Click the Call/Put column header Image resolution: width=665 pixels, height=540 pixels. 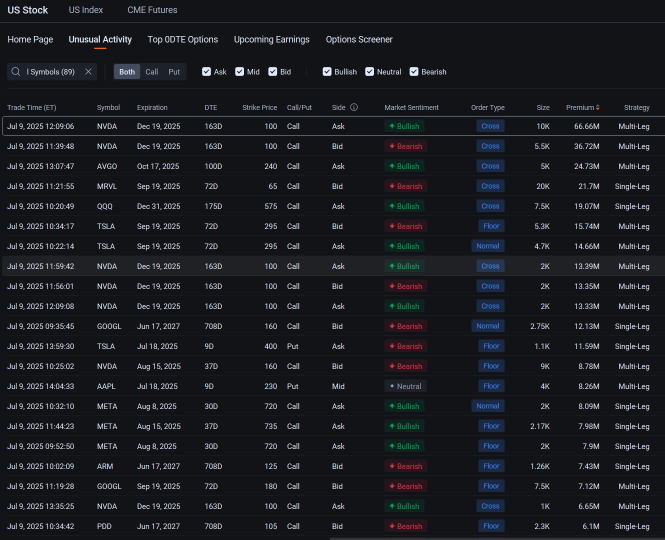(x=299, y=107)
